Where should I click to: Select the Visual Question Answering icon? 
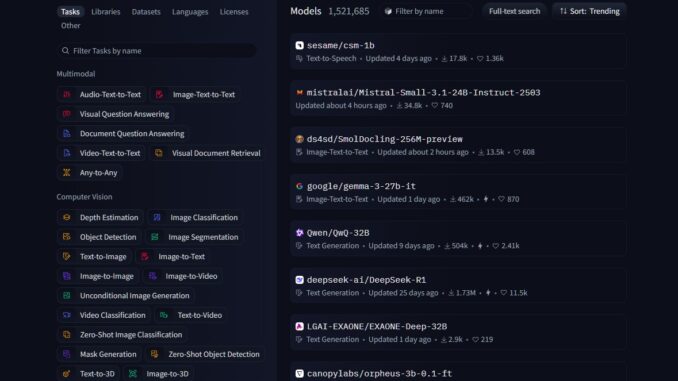(x=67, y=114)
